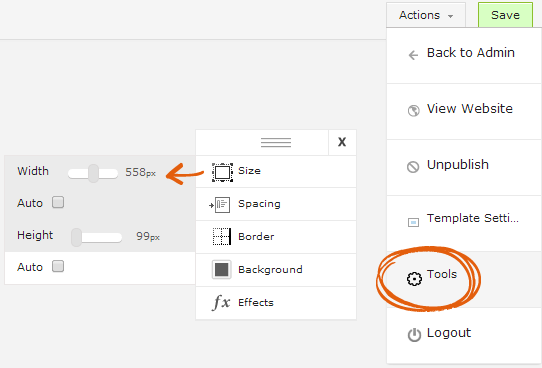Click the View Website globe icon
The height and width of the screenshot is (368, 542).
point(413,111)
